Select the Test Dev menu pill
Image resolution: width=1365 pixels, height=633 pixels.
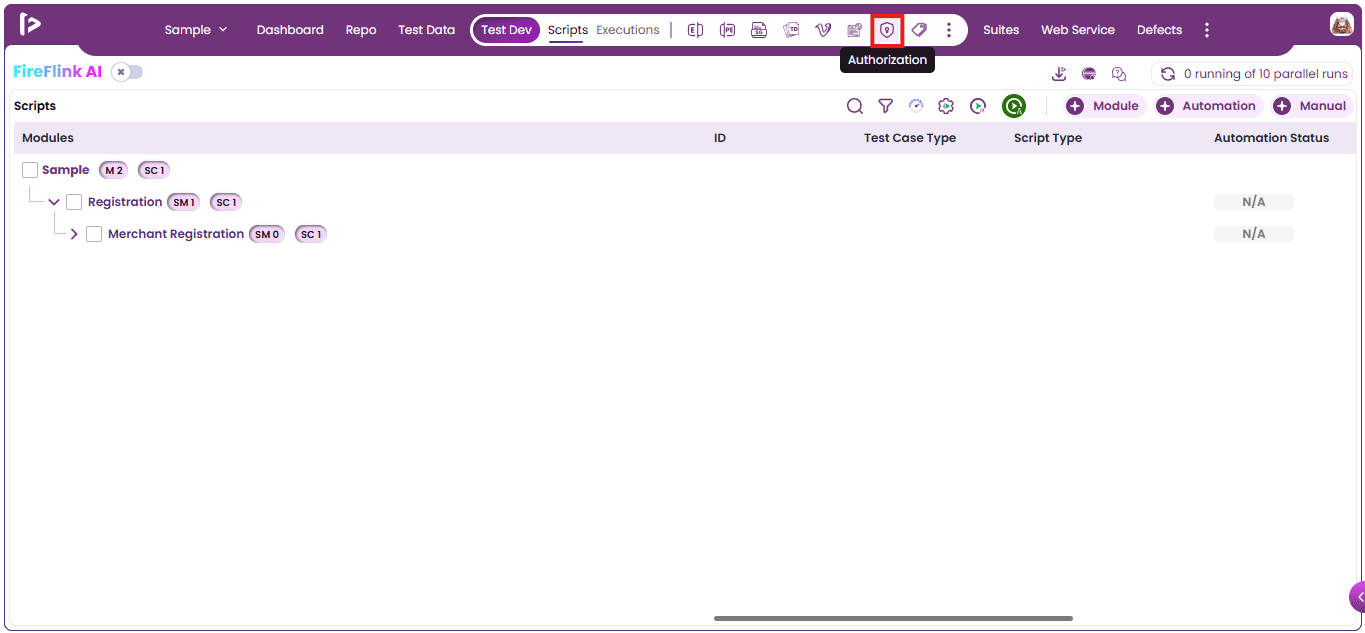507,30
